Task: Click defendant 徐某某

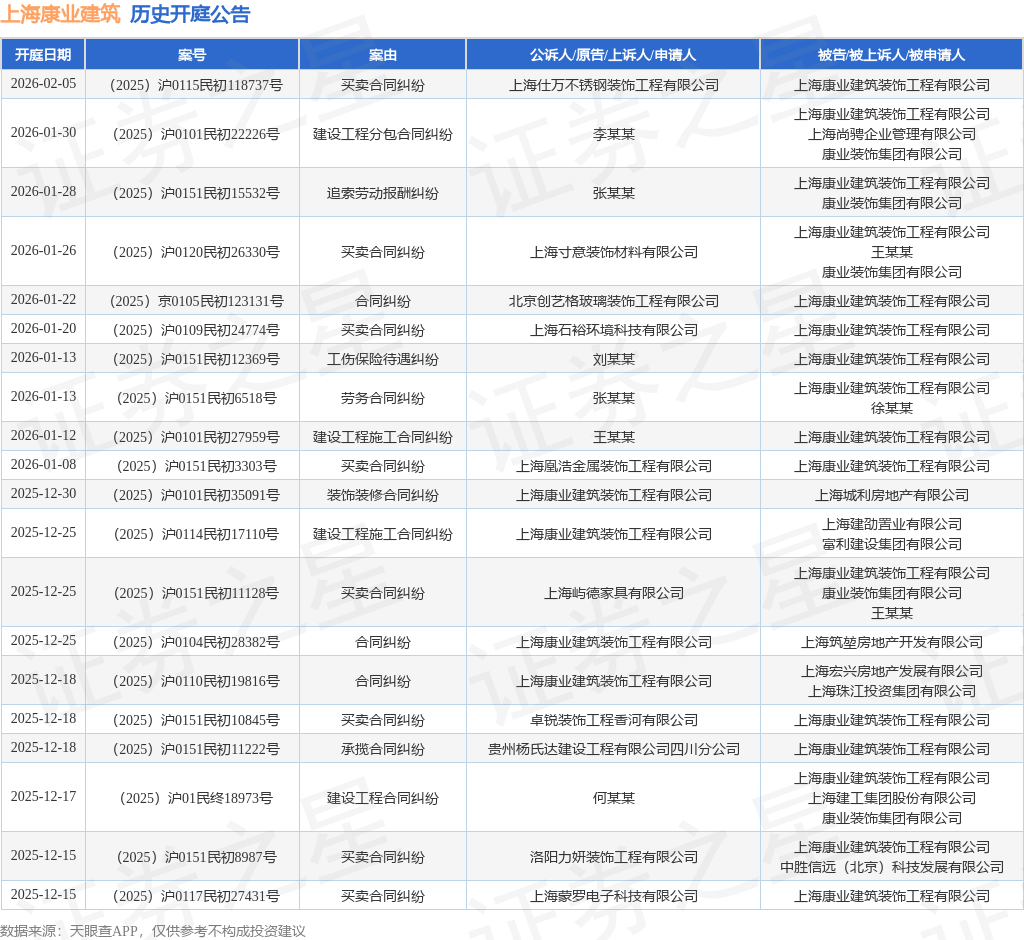Action: (891, 408)
